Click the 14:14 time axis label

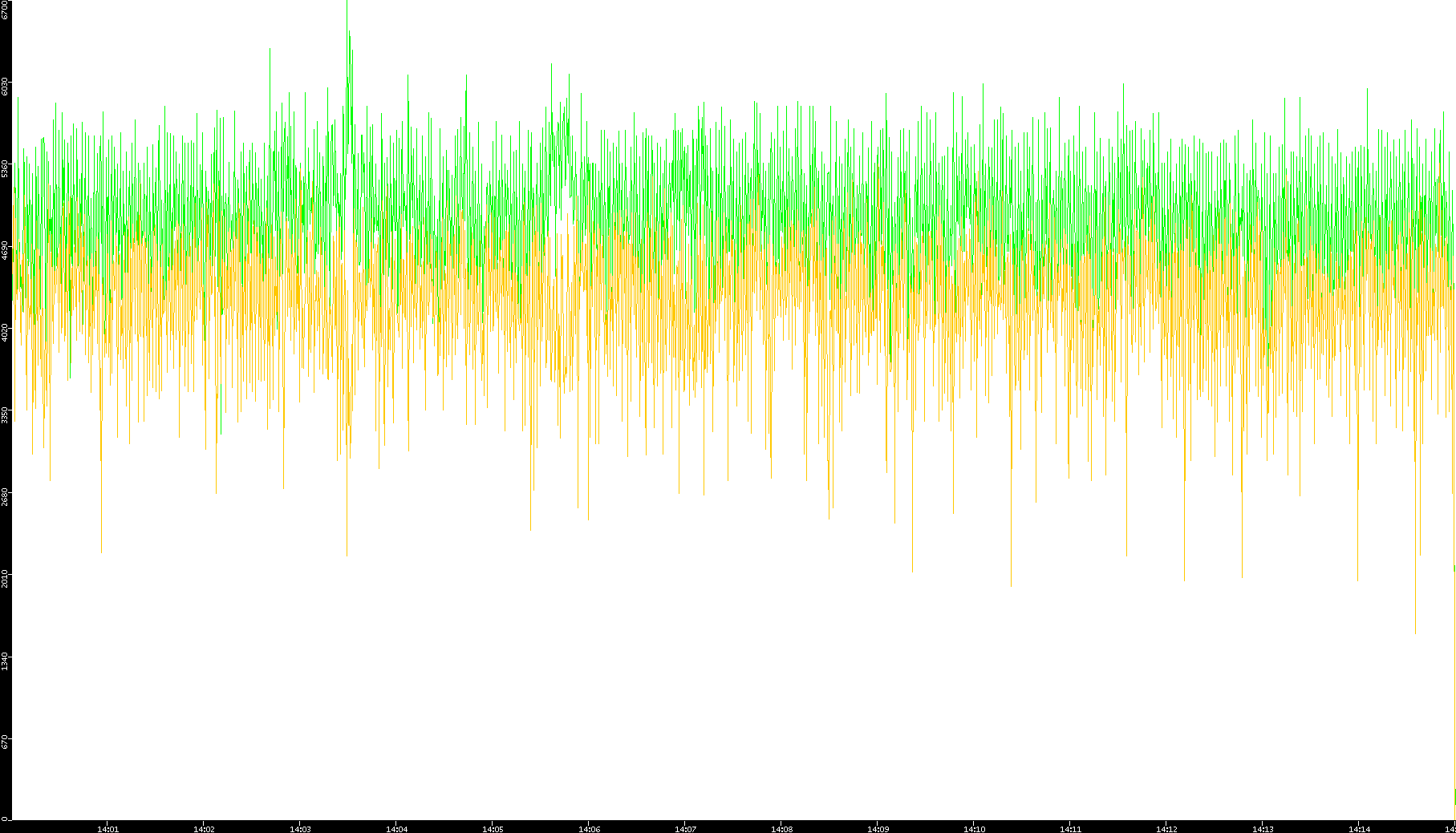pos(1359,829)
